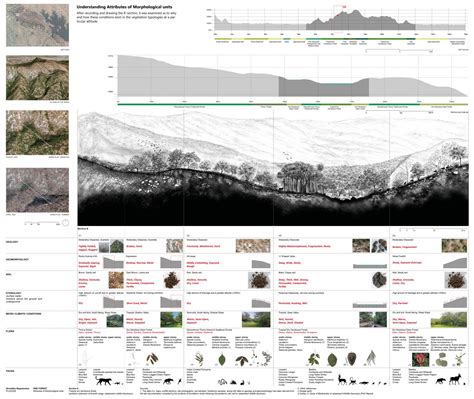Viewport: 474px width, 399px height.
Task: Open the reservoir satellite map thumbnail
Action: [x=37, y=25]
